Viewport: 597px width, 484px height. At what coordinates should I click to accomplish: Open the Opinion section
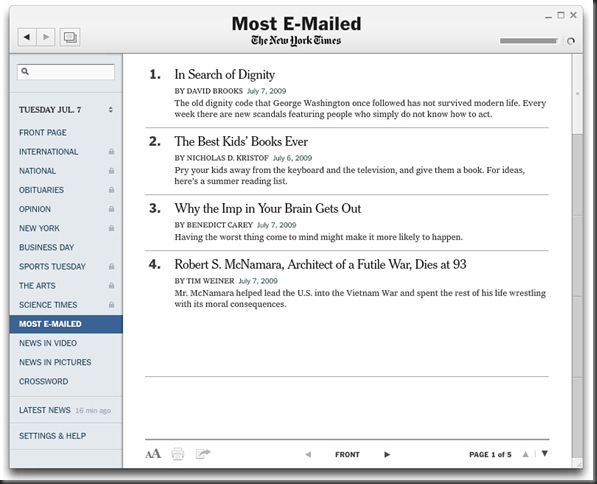(x=35, y=209)
